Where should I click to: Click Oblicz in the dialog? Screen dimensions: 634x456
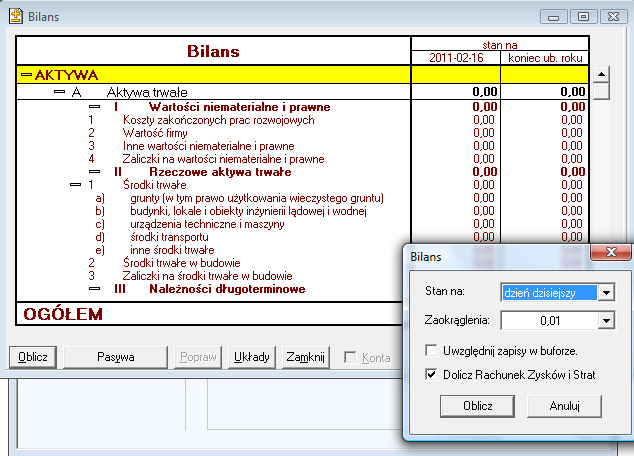(x=478, y=406)
